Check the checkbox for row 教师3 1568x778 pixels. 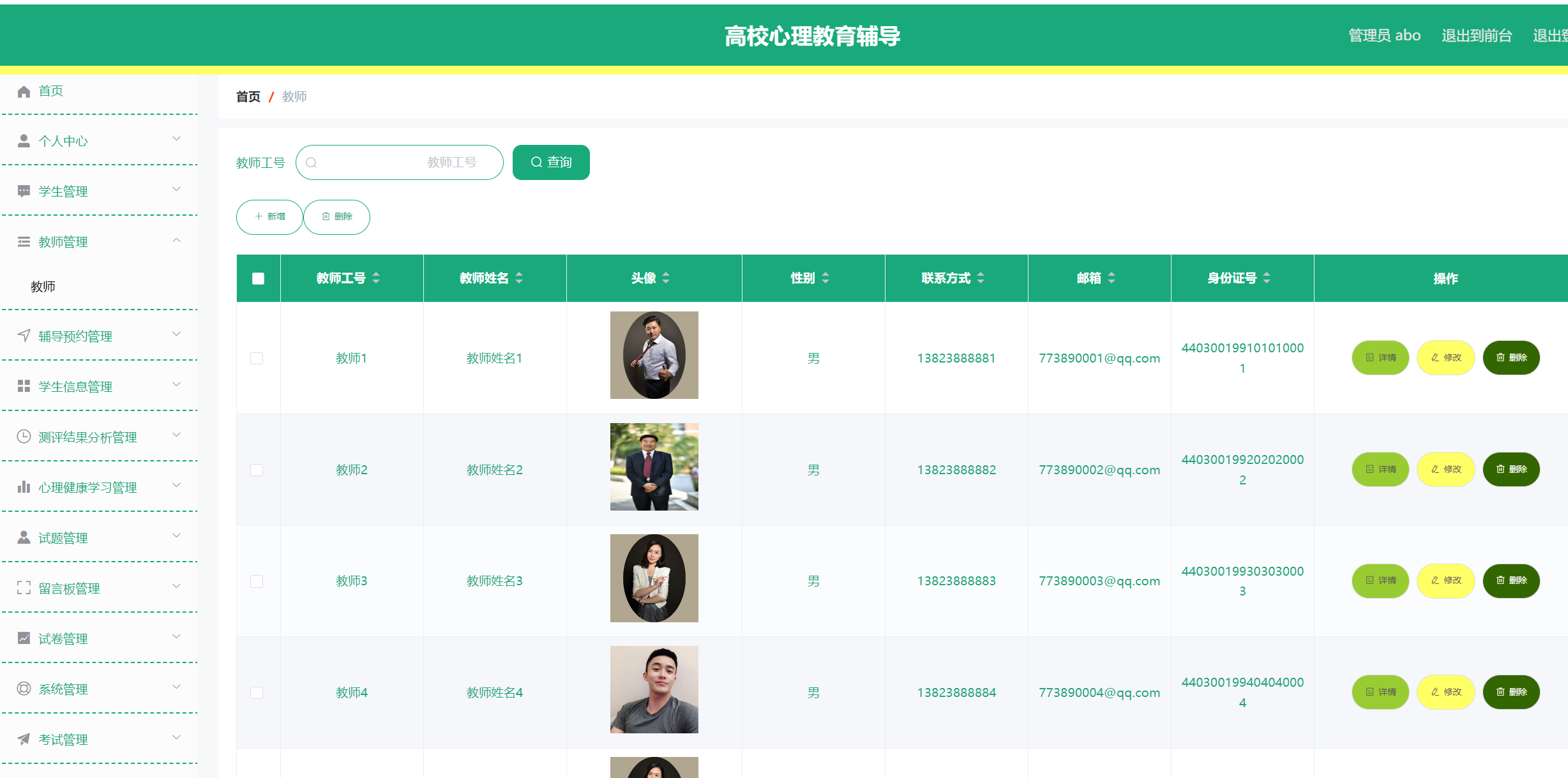click(x=257, y=581)
